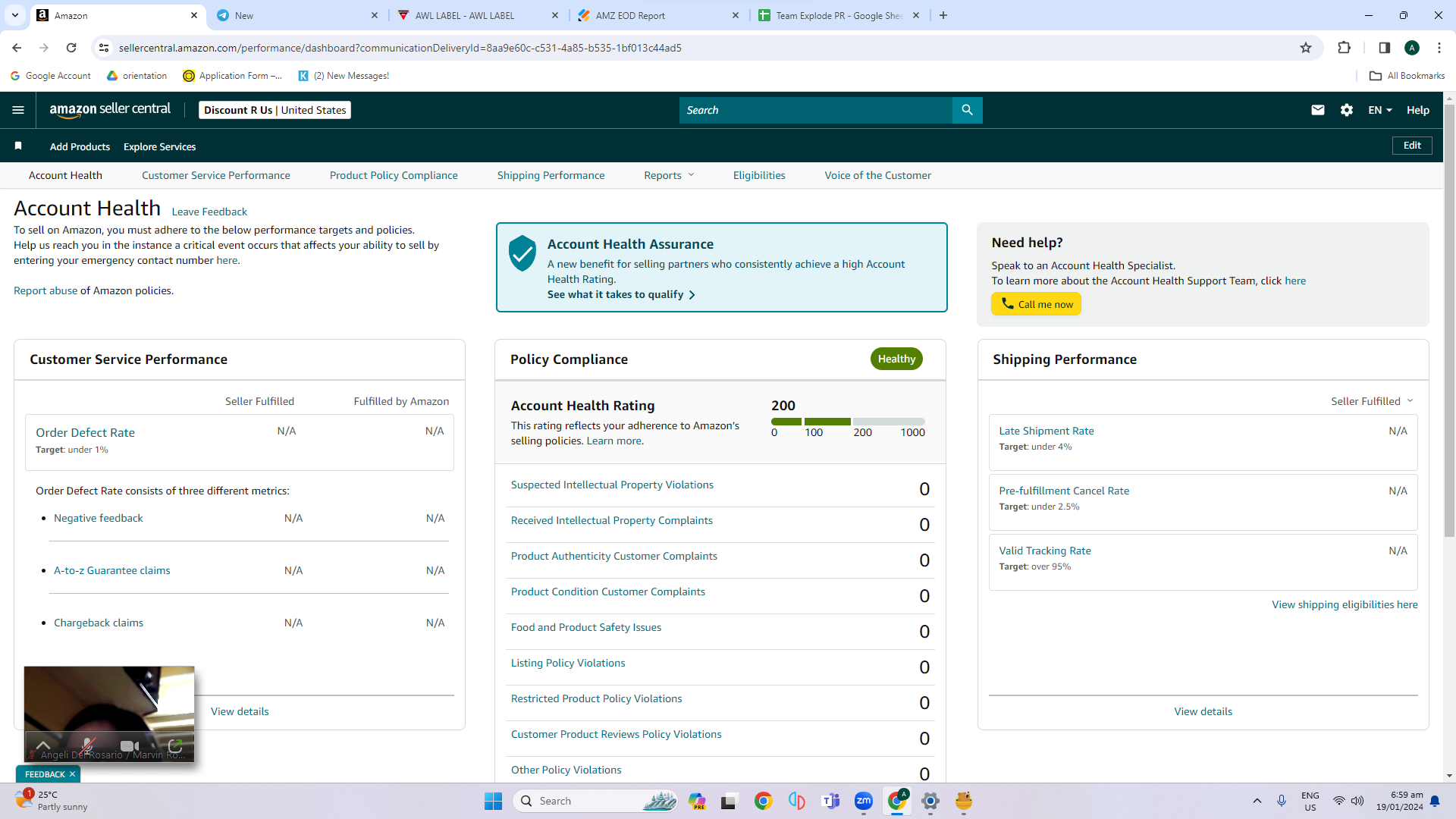Open Chrome extensions puzzle icon
The image size is (1456, 819).
[1344, 48]
